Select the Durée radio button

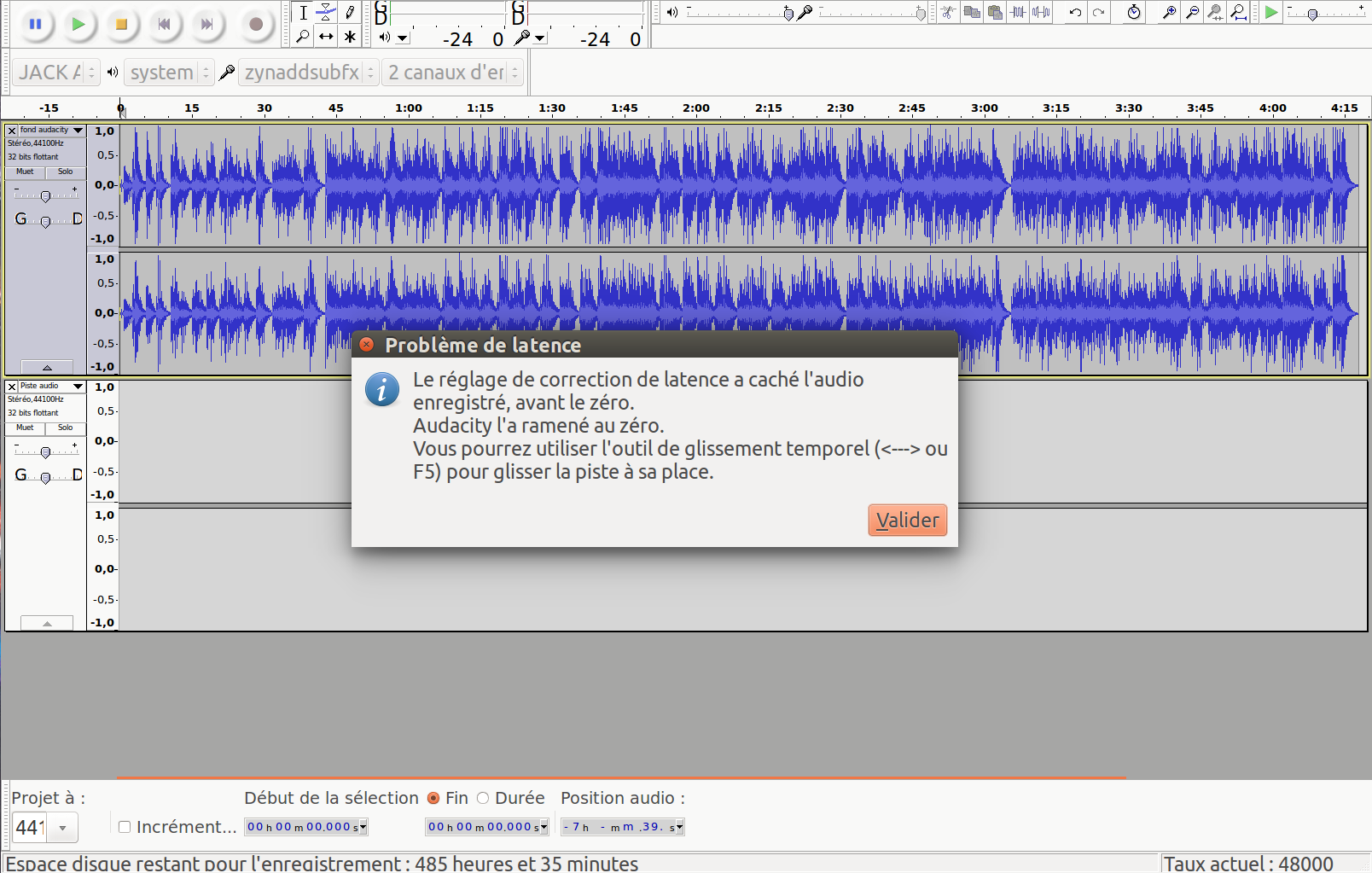coord(483,798)
